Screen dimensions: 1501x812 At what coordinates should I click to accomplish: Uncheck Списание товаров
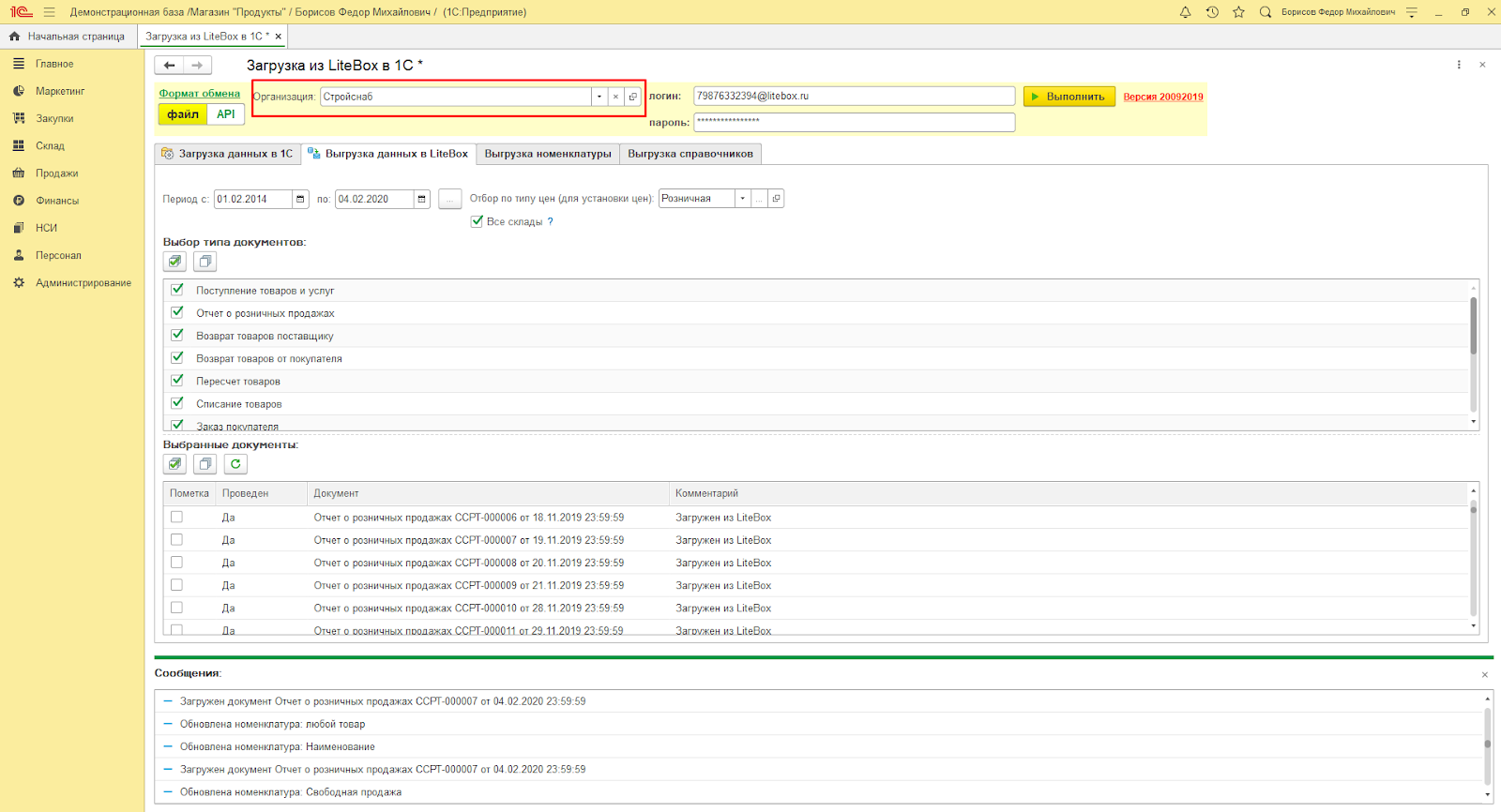[176, 402]
